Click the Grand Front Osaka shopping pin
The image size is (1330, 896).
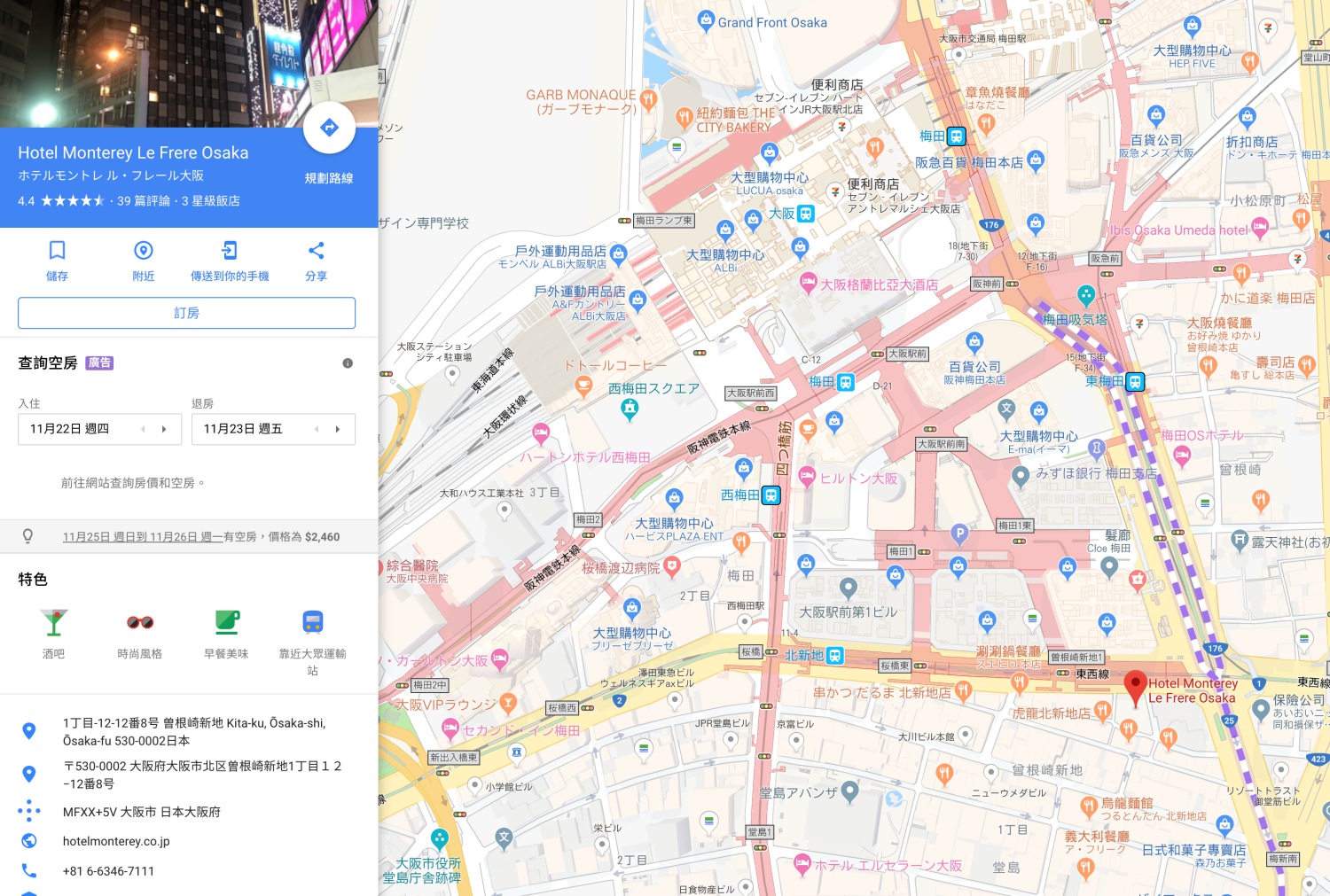(x=706, y=19)
